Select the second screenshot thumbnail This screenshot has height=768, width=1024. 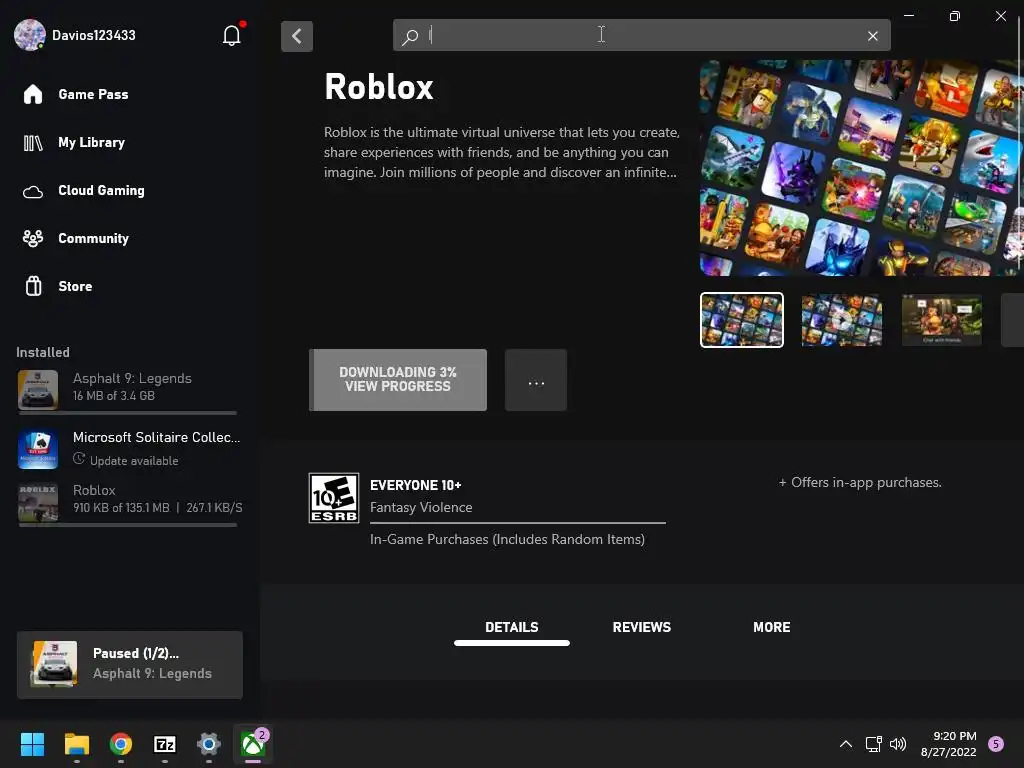pyautogui.click(x=842, y=320)
